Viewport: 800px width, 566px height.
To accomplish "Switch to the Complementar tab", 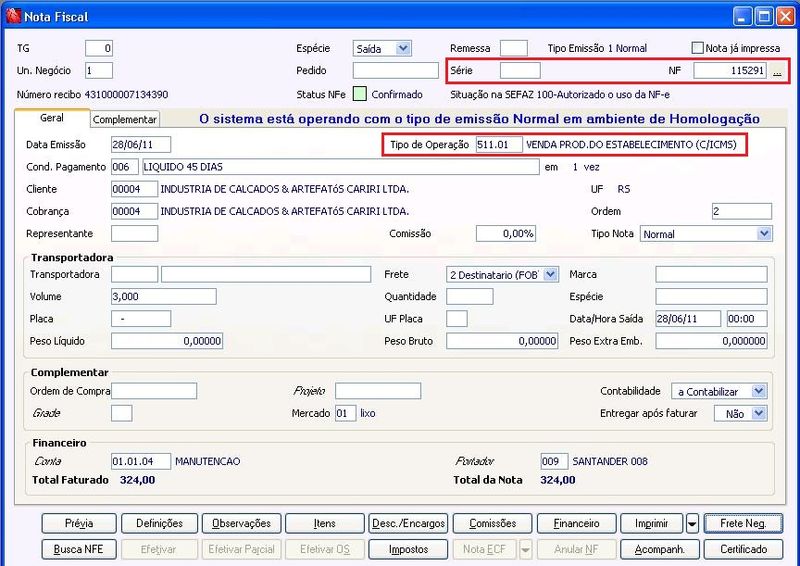I will click(x=124, y=119).
